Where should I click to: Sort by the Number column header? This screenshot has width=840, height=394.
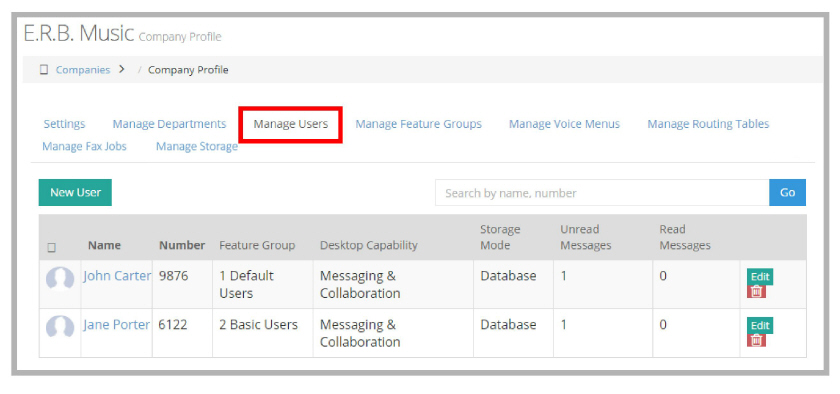coord(182,245)
